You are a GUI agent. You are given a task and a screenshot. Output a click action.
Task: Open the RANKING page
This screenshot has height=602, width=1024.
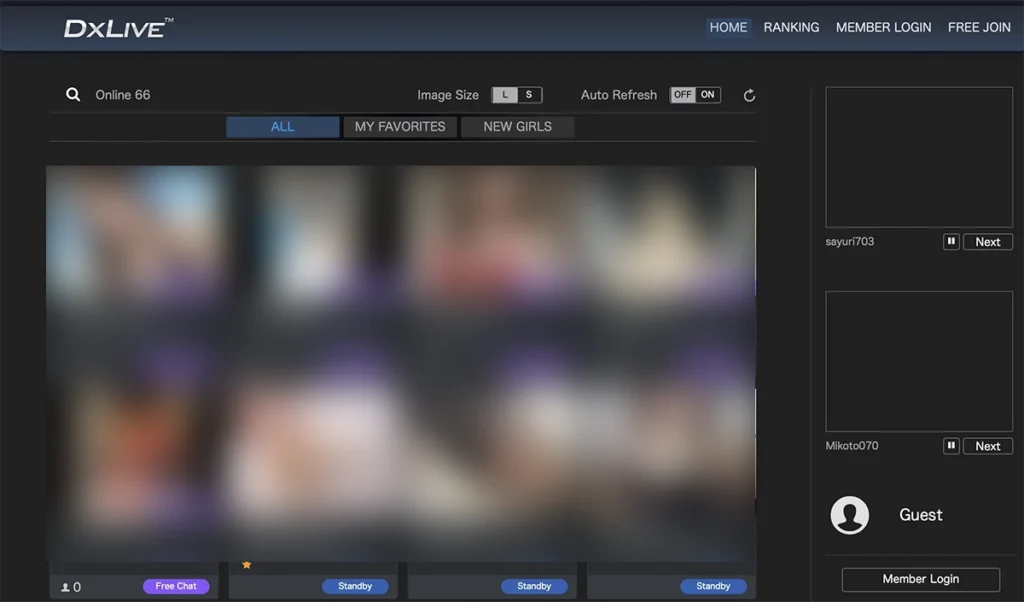point(791,27)
